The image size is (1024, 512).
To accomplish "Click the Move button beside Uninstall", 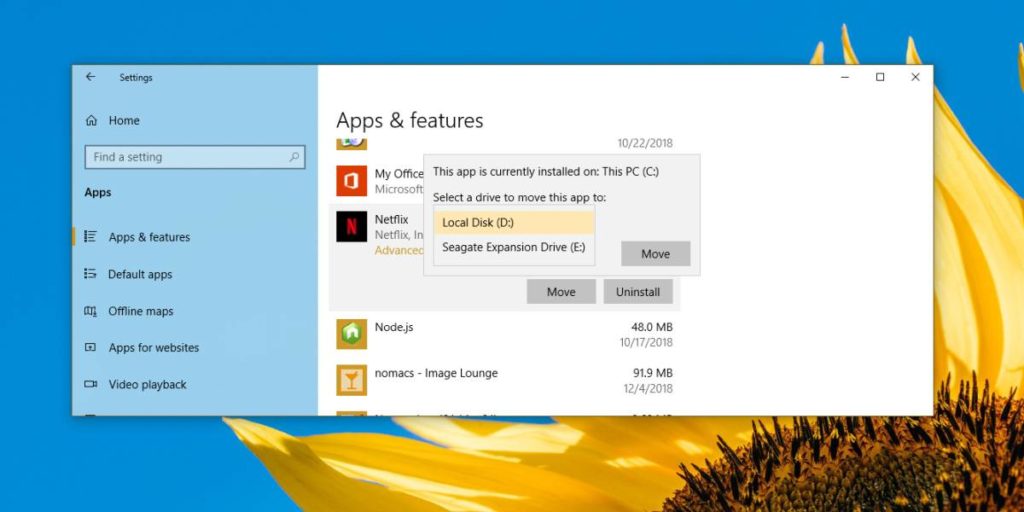I will (x=561, y=292).
